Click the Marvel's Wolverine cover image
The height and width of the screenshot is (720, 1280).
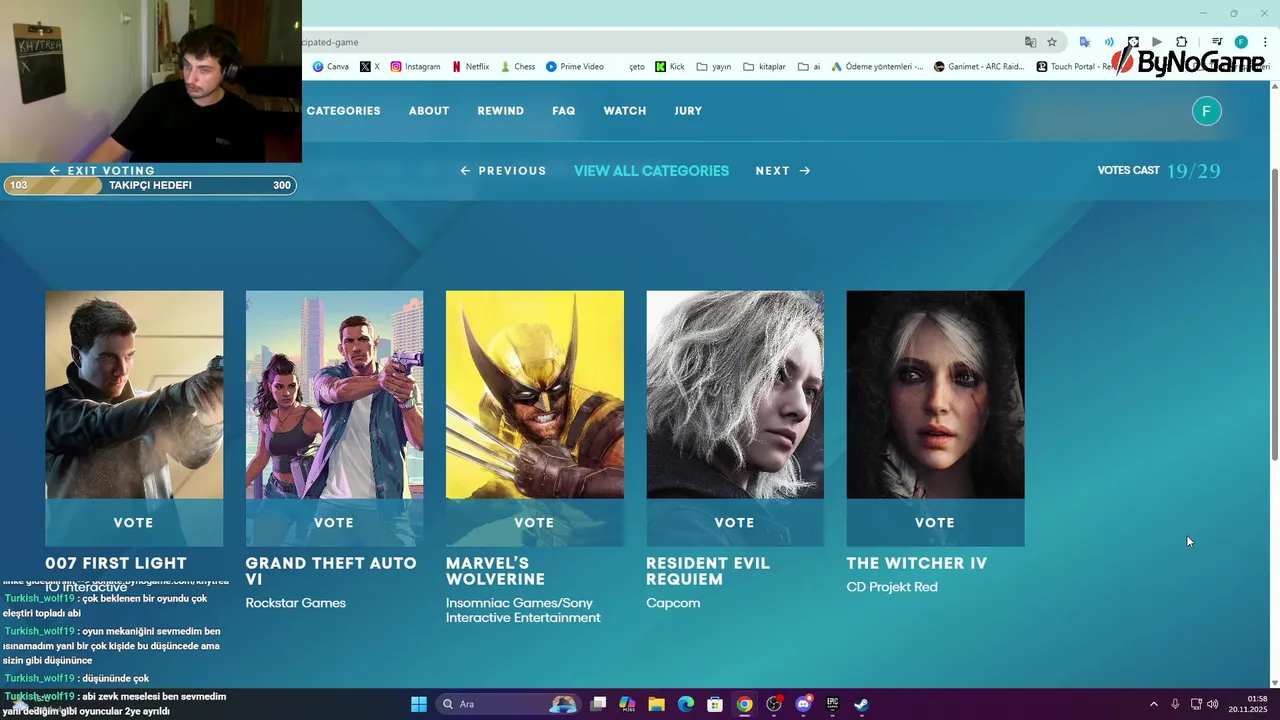[x=534, y=395]
